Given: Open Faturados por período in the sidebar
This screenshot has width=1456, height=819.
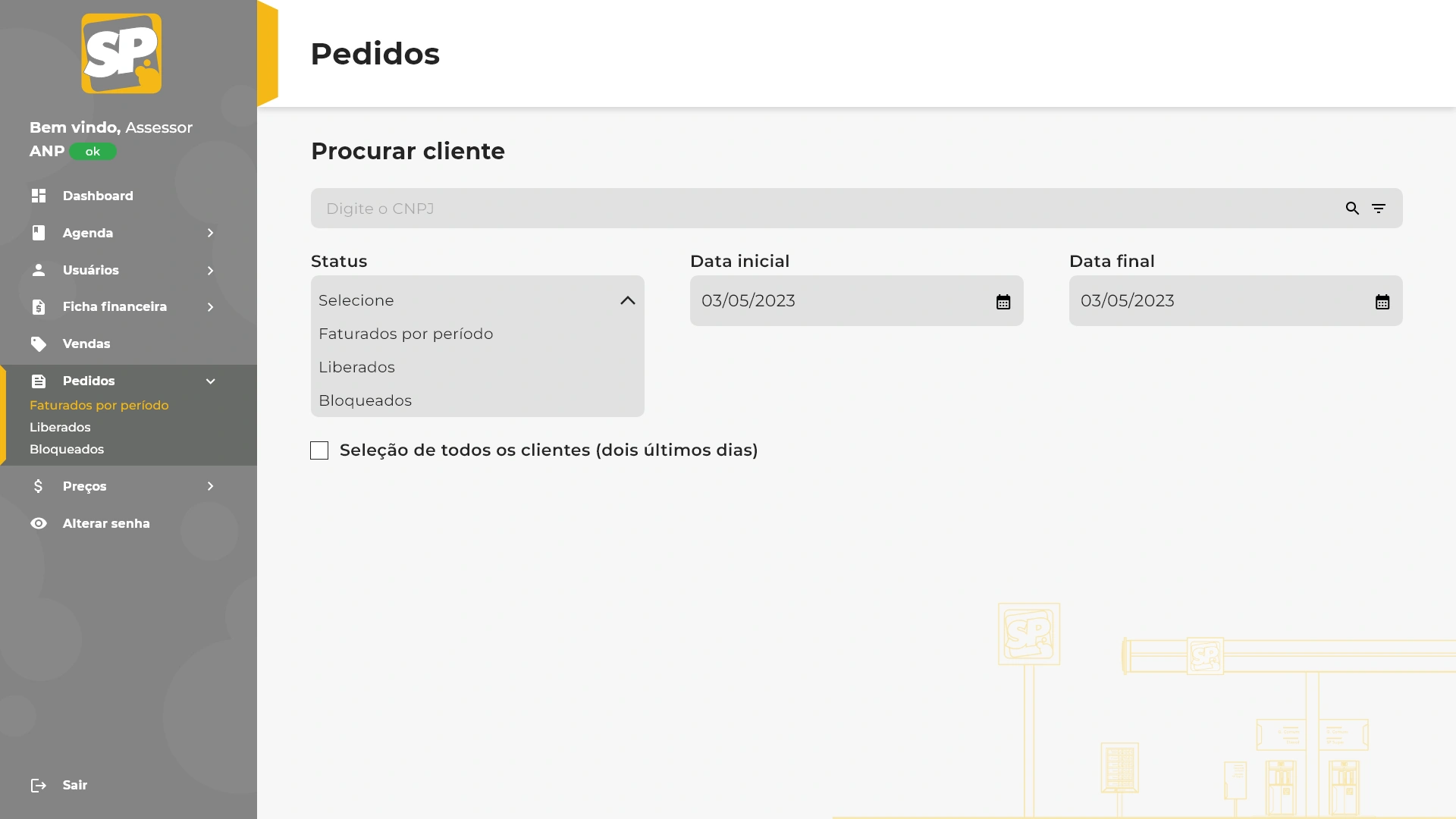Looking at the screenshot, I should 99,406.
